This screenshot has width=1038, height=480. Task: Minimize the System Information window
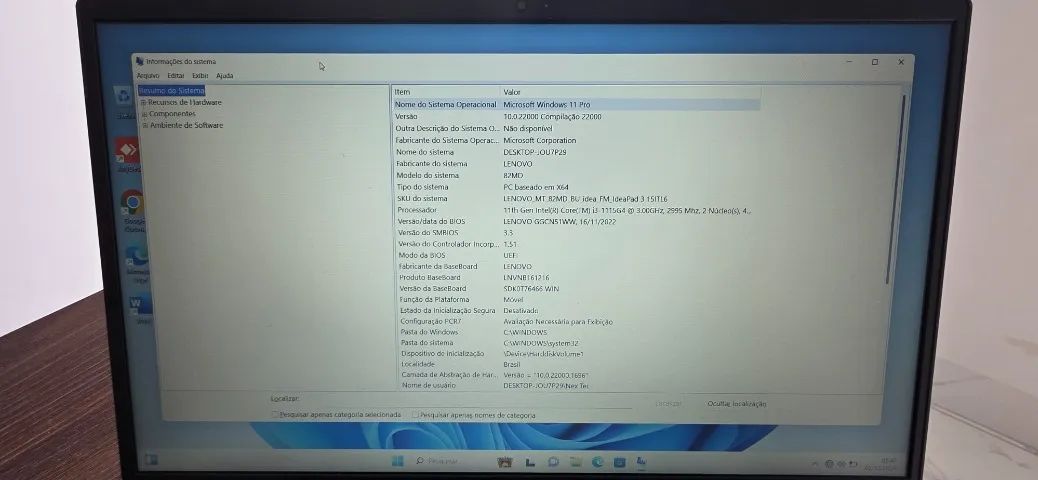pyautogui.click(x=849, y=62)
